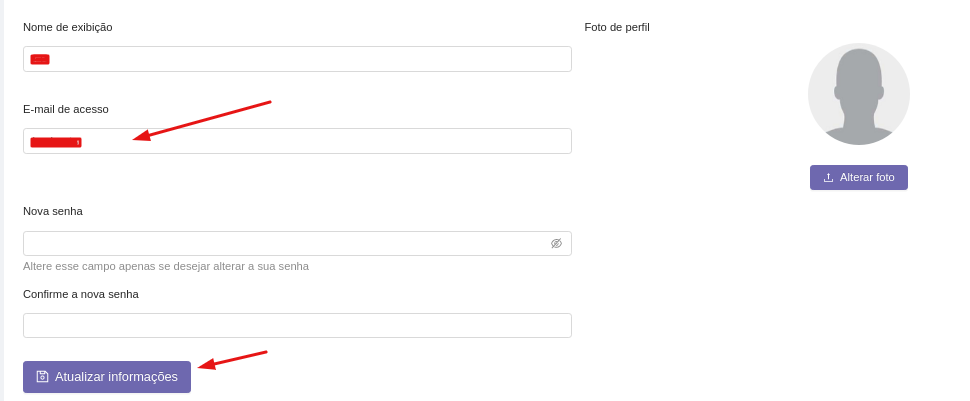Image resolution: width=970 pixels, height=401 pixels.
Task: Click the upload icon on Alterar foto
Action: pyautogui.click(x=828, y=178)
